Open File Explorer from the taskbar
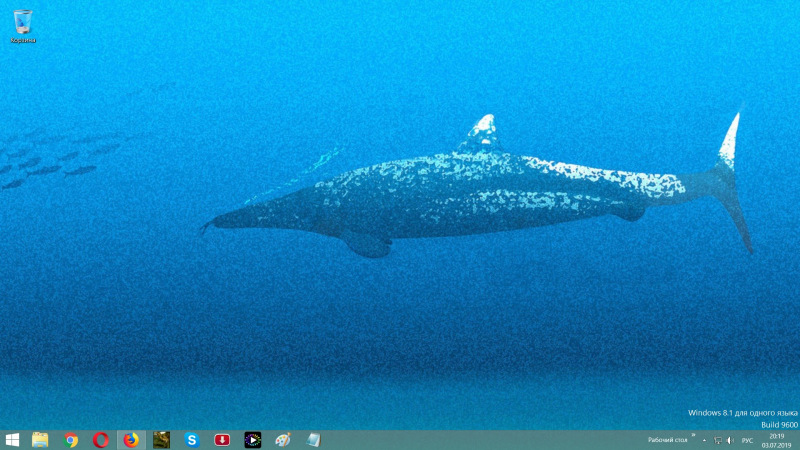The width and height of the screenshot is (800, 450). pos(40,440)
